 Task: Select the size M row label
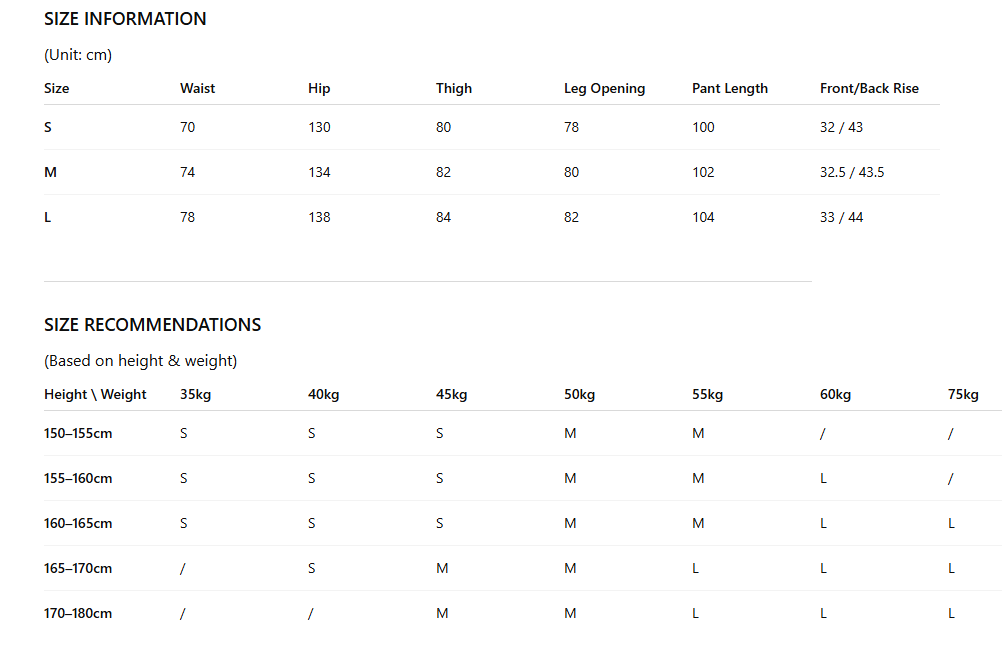pos(50,172)
